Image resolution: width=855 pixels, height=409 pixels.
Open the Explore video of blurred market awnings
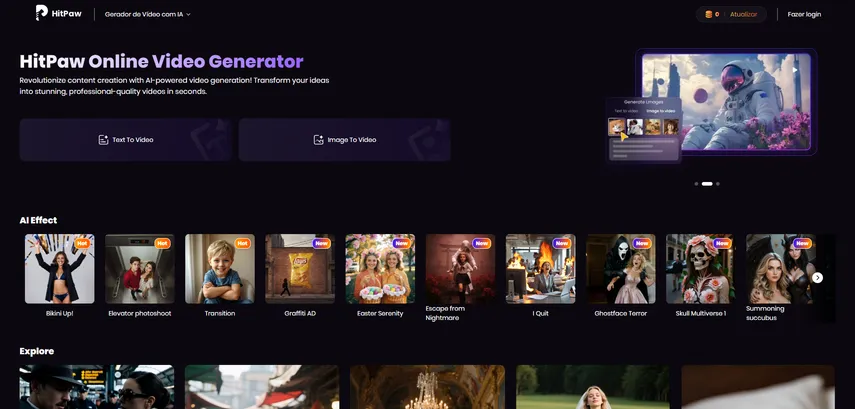point(262,387)
